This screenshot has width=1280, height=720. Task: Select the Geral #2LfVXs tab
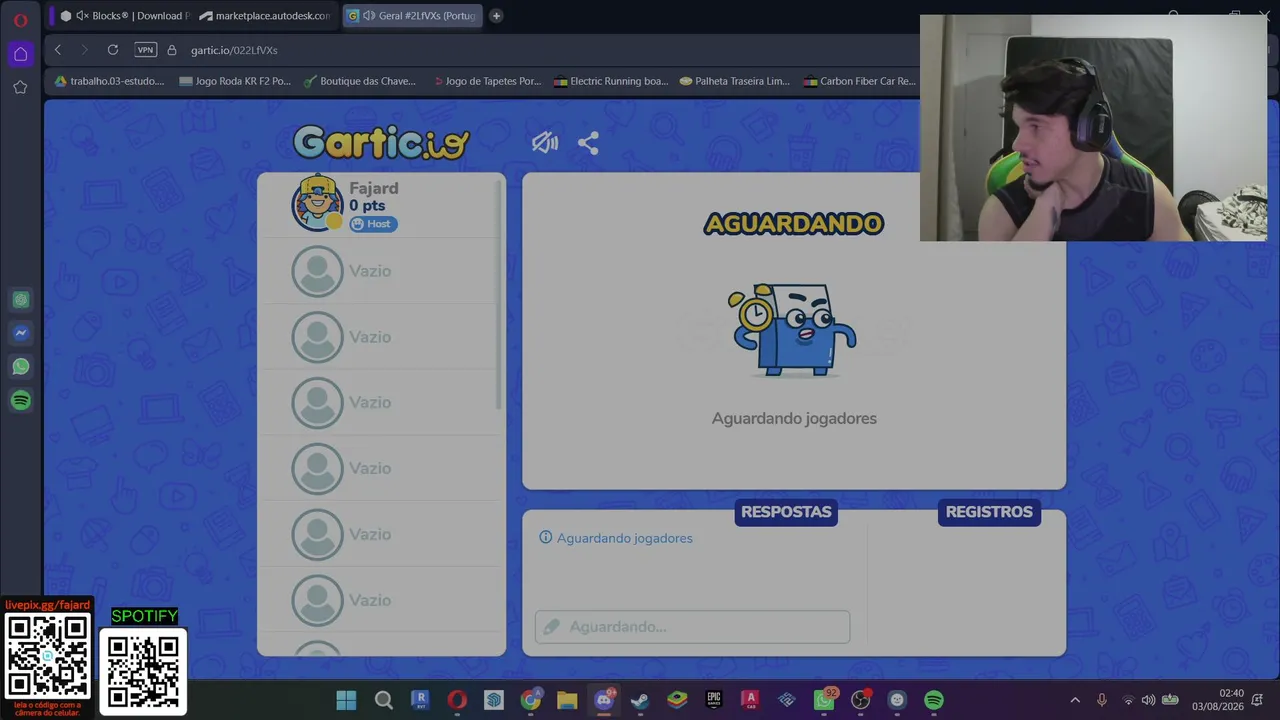412,16
